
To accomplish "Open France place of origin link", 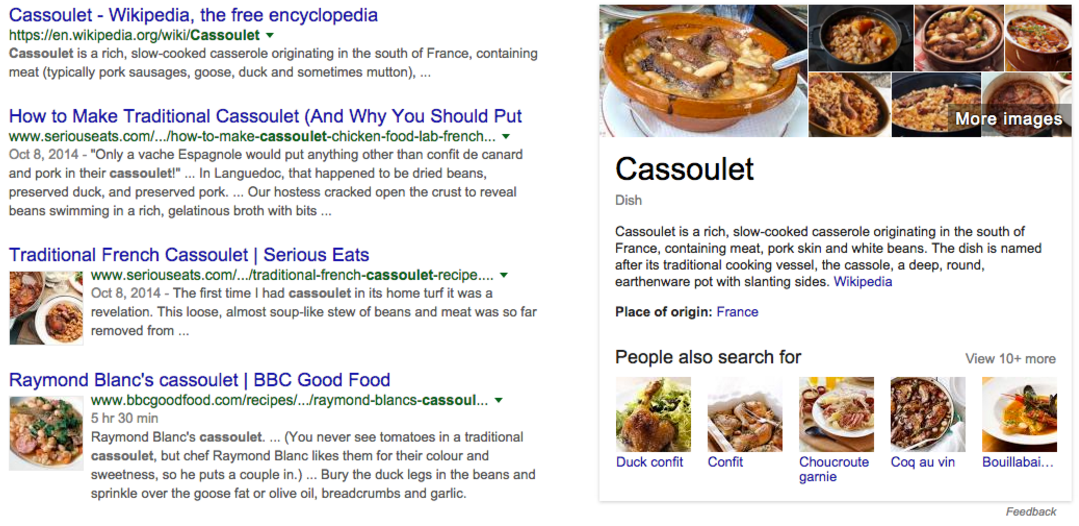I will [737, 312].
